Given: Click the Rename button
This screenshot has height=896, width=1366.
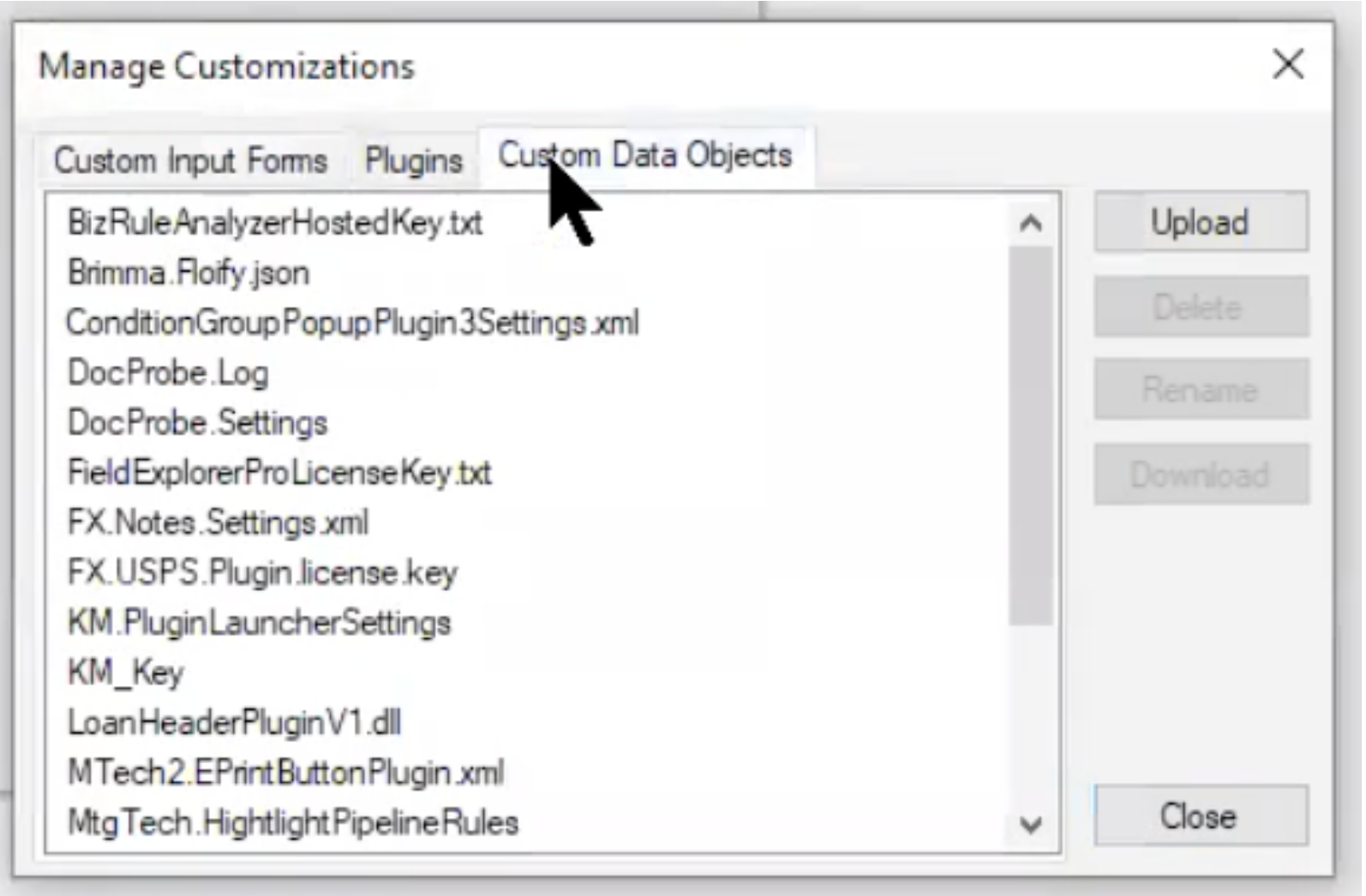Looking at the screenshot, I should coord(1200,390).
